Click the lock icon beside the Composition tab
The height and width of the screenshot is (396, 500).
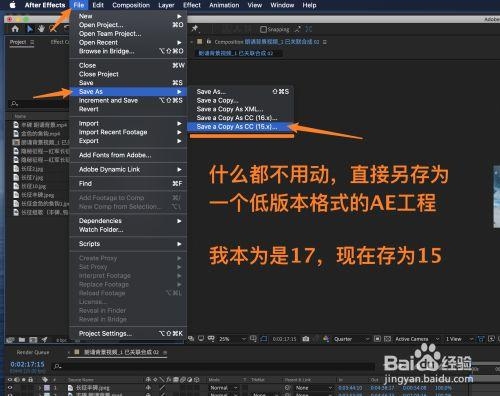(x=209, y=42)
